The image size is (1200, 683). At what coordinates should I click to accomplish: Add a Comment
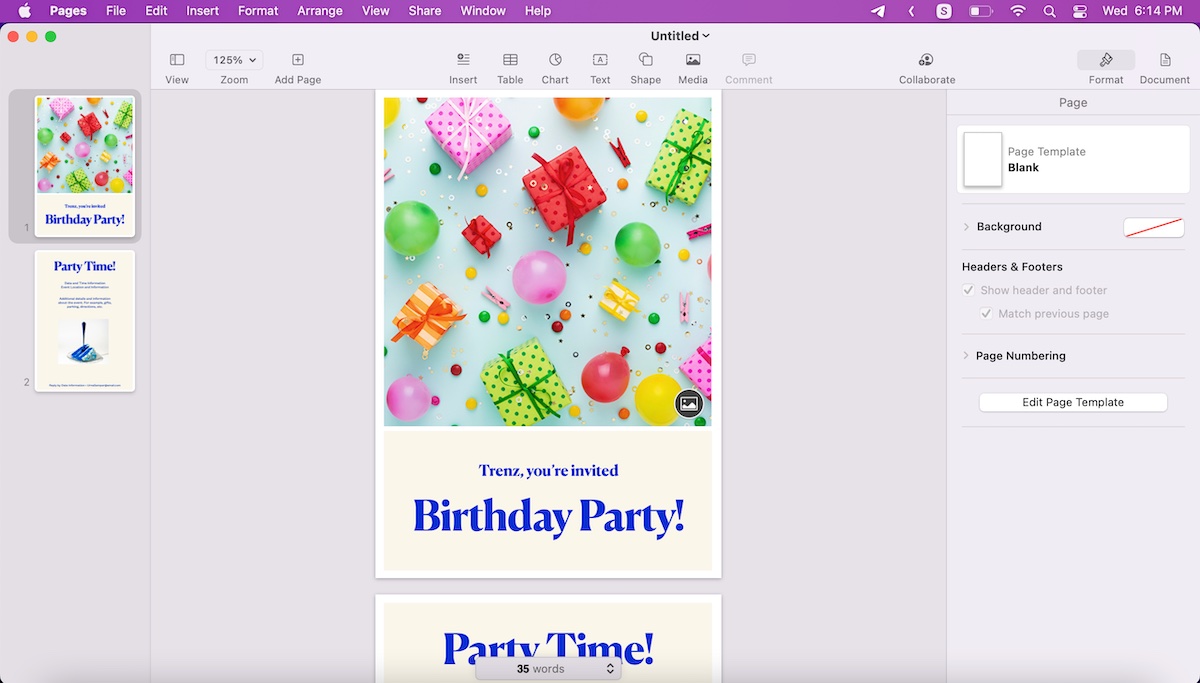[748, 67]
